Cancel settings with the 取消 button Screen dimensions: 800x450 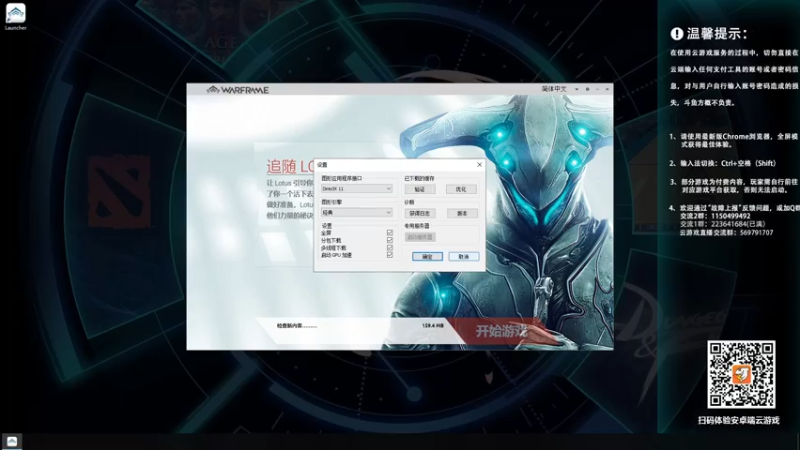[x=464, y=257]
